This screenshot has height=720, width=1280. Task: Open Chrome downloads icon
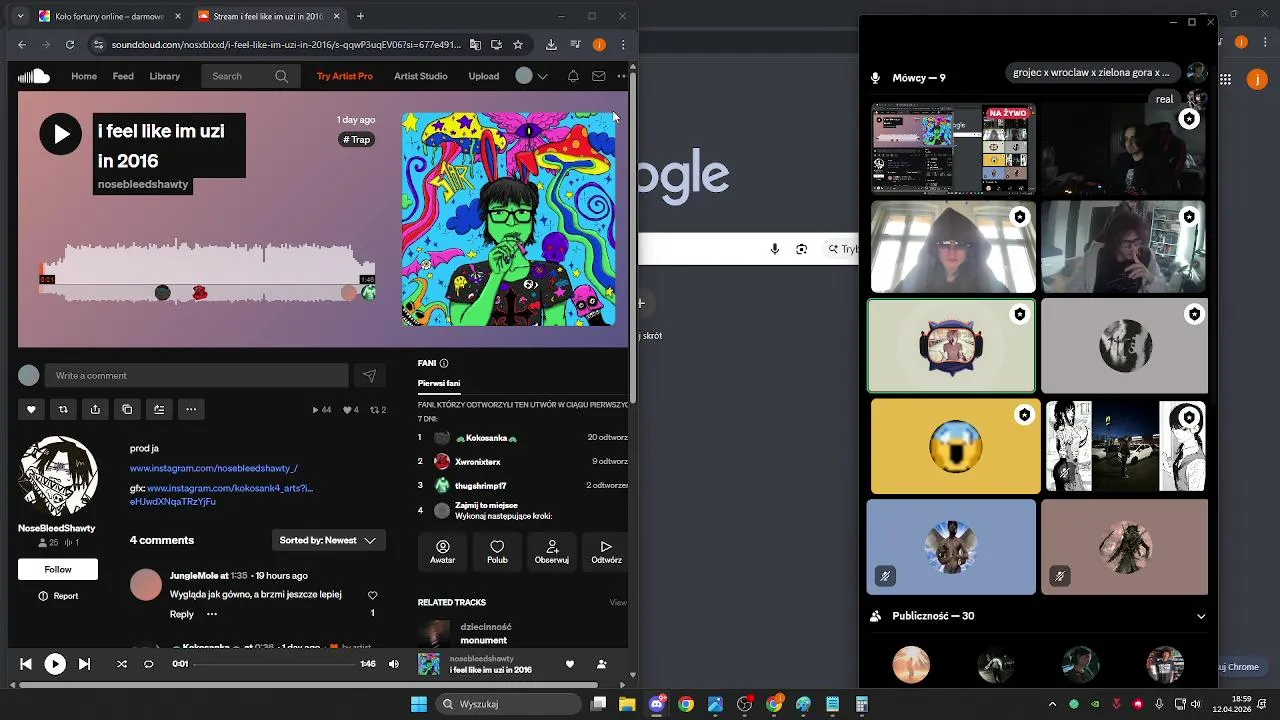point(551,44)
